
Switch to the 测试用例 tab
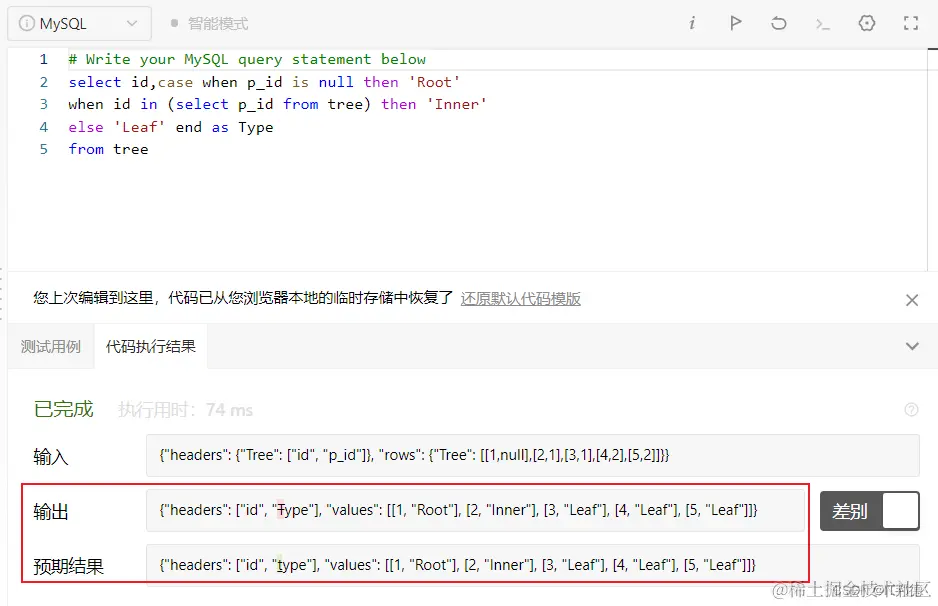pos(51,346)
